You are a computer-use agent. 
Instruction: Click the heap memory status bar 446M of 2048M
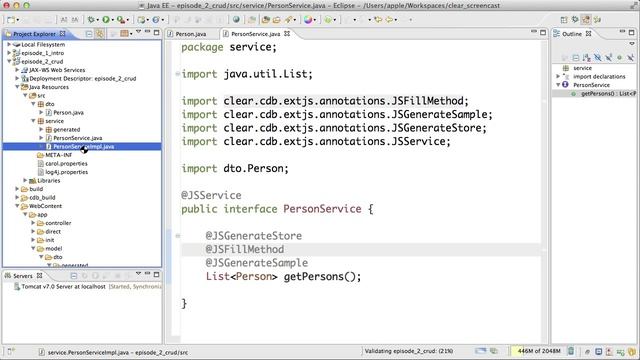[539, 351]
